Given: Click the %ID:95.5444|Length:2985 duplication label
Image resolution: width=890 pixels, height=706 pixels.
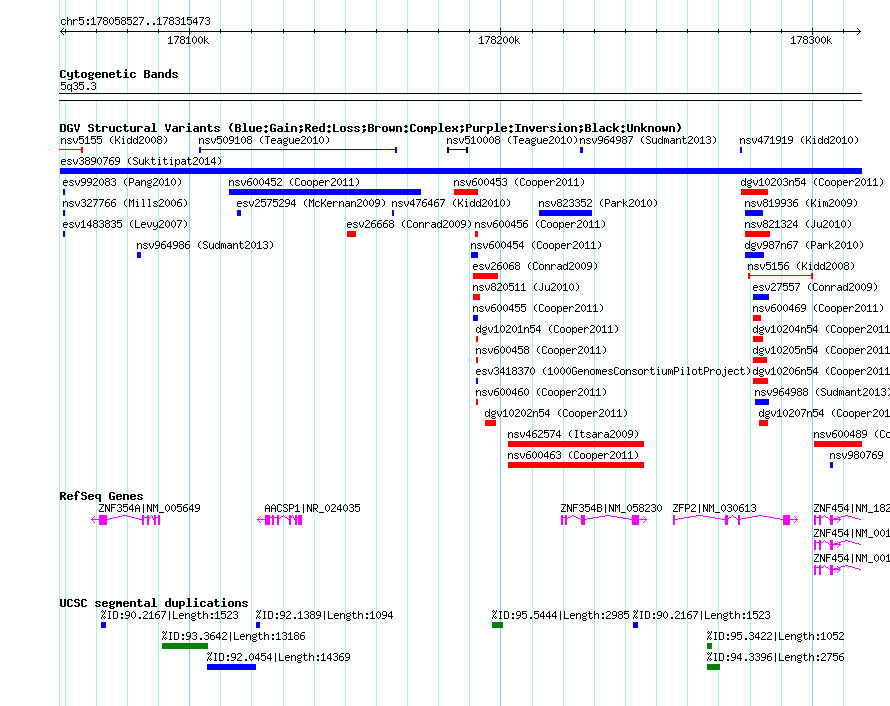Looking at the screenshot, I should point(560,615).
